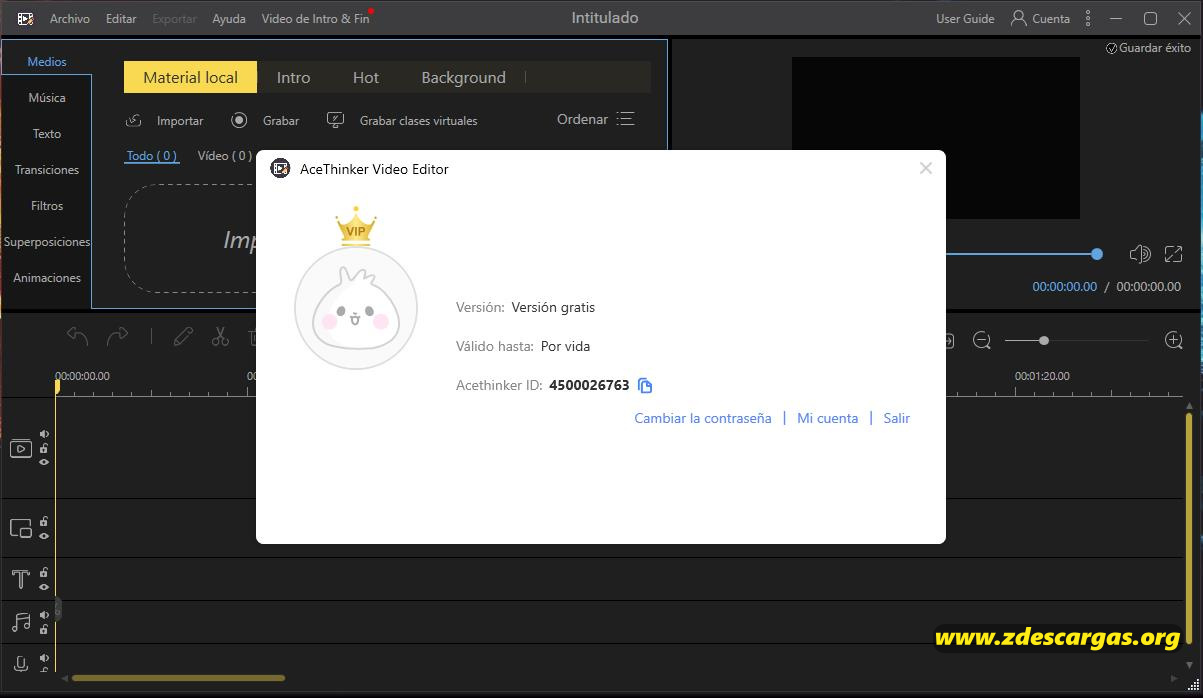This screenshot has height=698, width=1203.
Task: Mute the voiceover track speaker
Action: coord(44,659)
